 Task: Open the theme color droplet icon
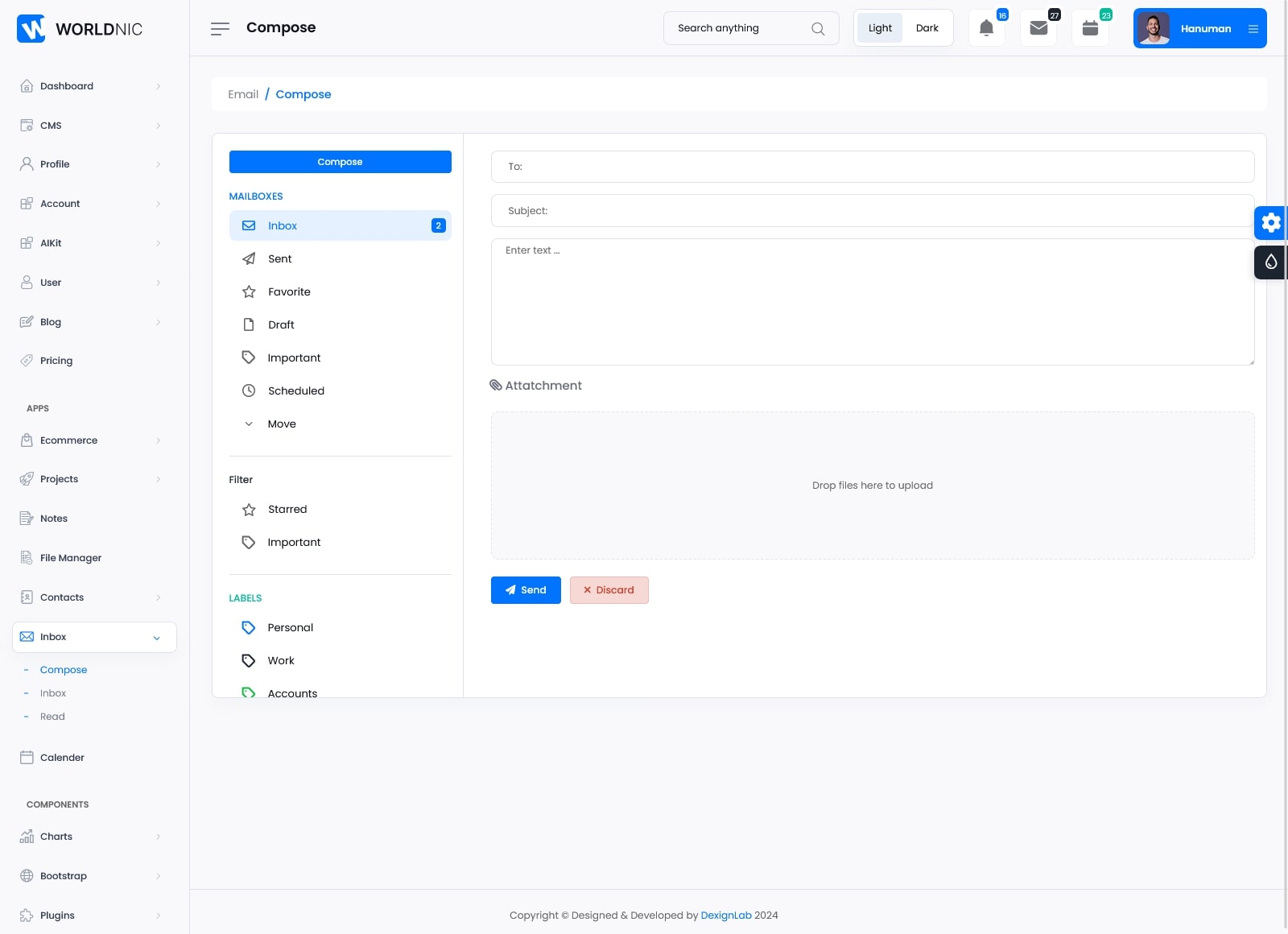click(x=1270, y=262)
